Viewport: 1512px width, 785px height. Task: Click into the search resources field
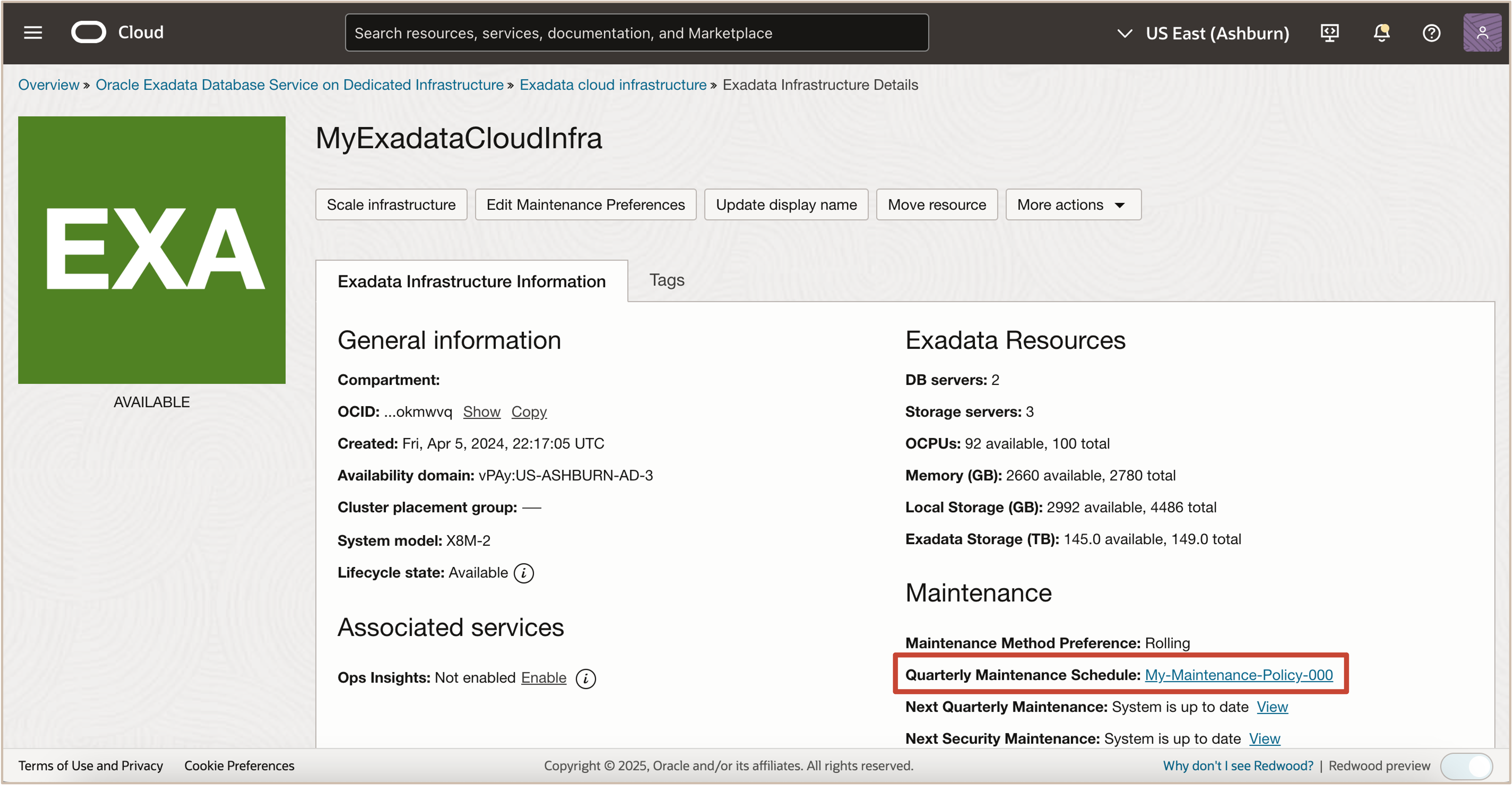[x=636, y=33]
